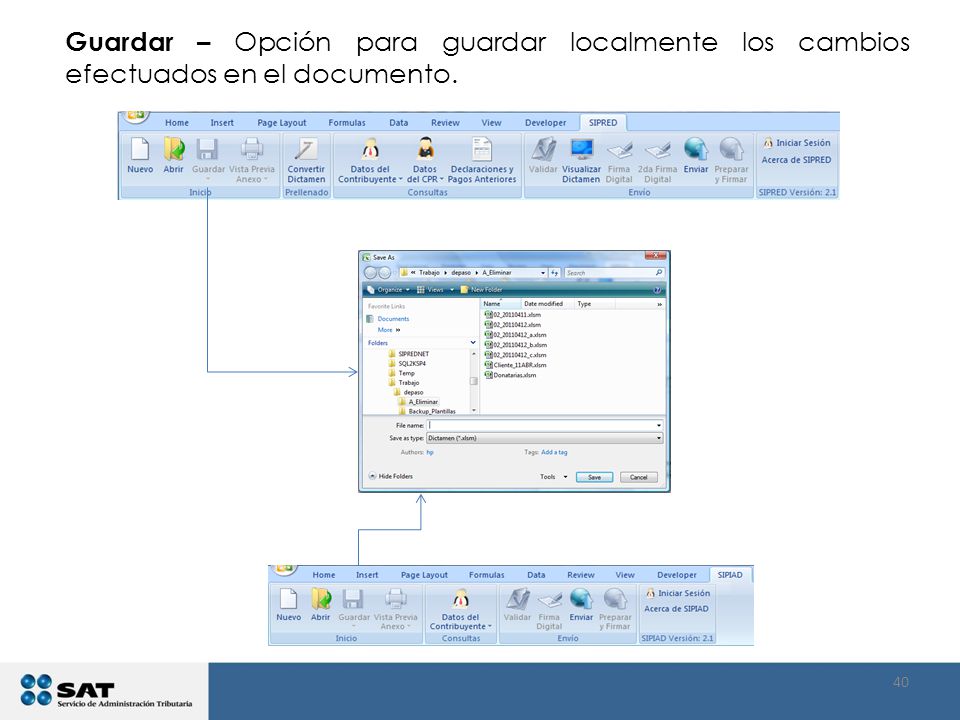This screenshot has height=720, width=960.
Task: Open Organize menu in Save As dialog
Action: tap(389, 290)
